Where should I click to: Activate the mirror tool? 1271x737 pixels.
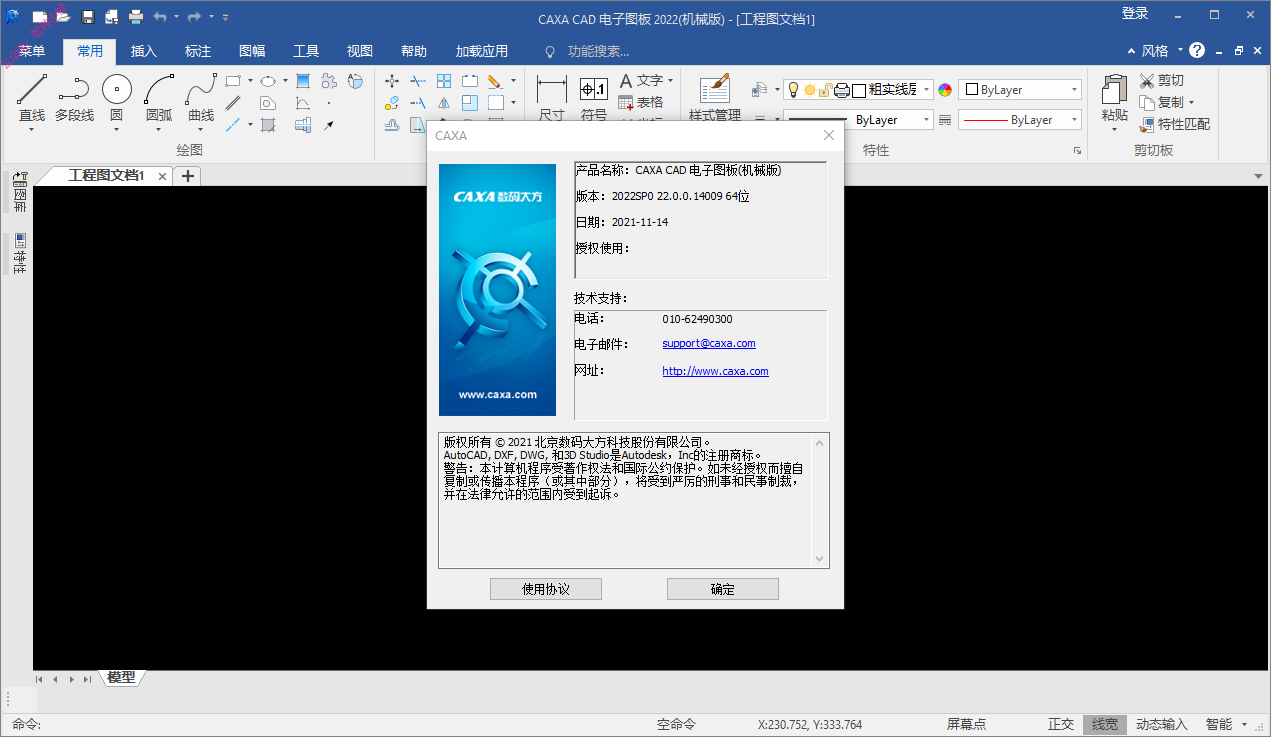tap(444, 102)
